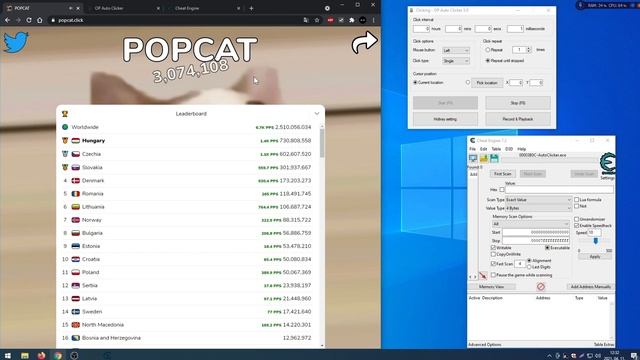The height and width of the screenshot is (360, 640).
Task: Click Cheat Engine save floppy icon
Action: [x=494, y=158]
